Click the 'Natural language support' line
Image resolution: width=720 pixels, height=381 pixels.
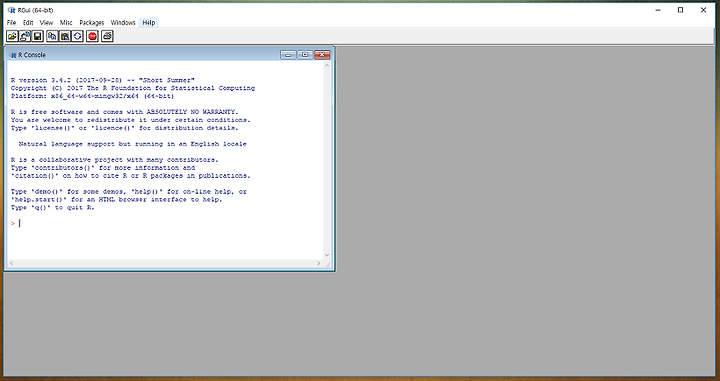pos(133,144)
